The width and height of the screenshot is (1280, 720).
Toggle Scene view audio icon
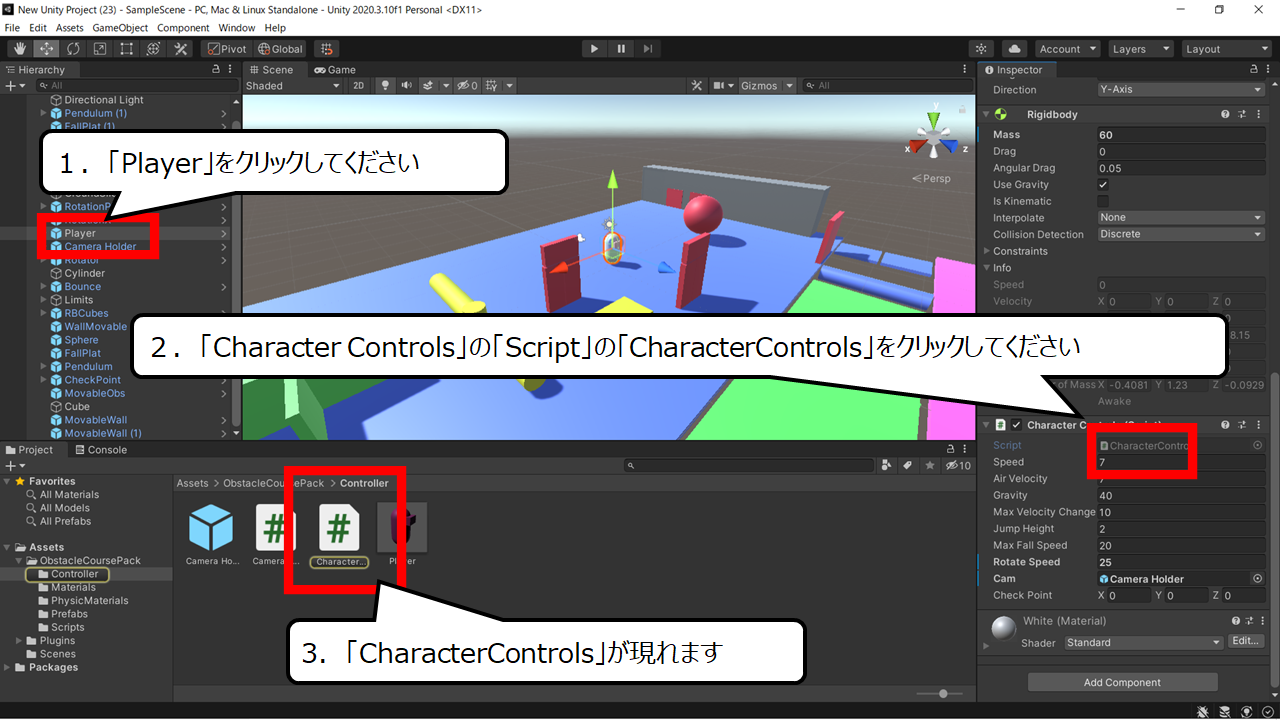coord(406,86)
